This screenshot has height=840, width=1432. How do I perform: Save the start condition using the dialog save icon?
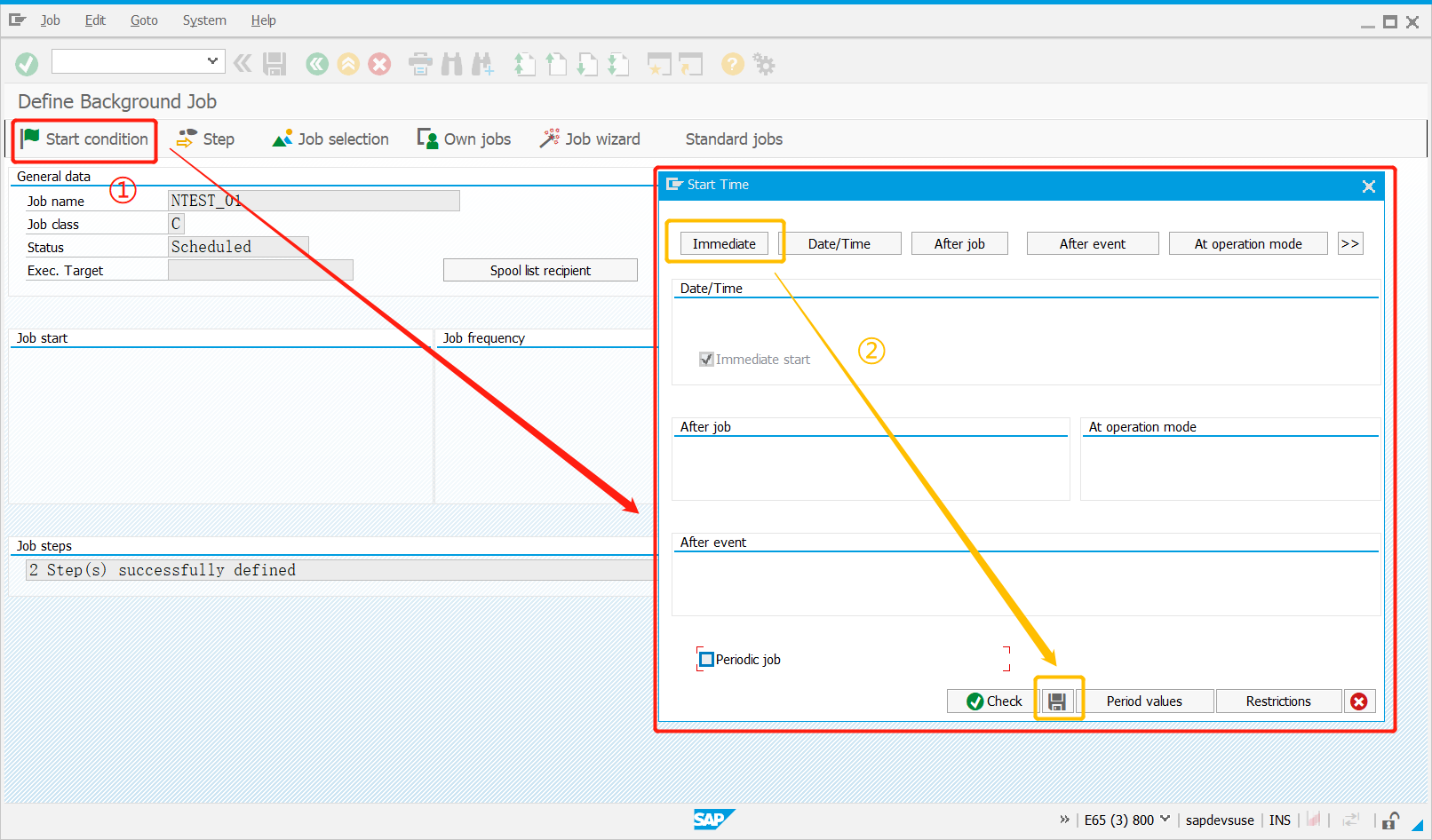[1058, 701]
